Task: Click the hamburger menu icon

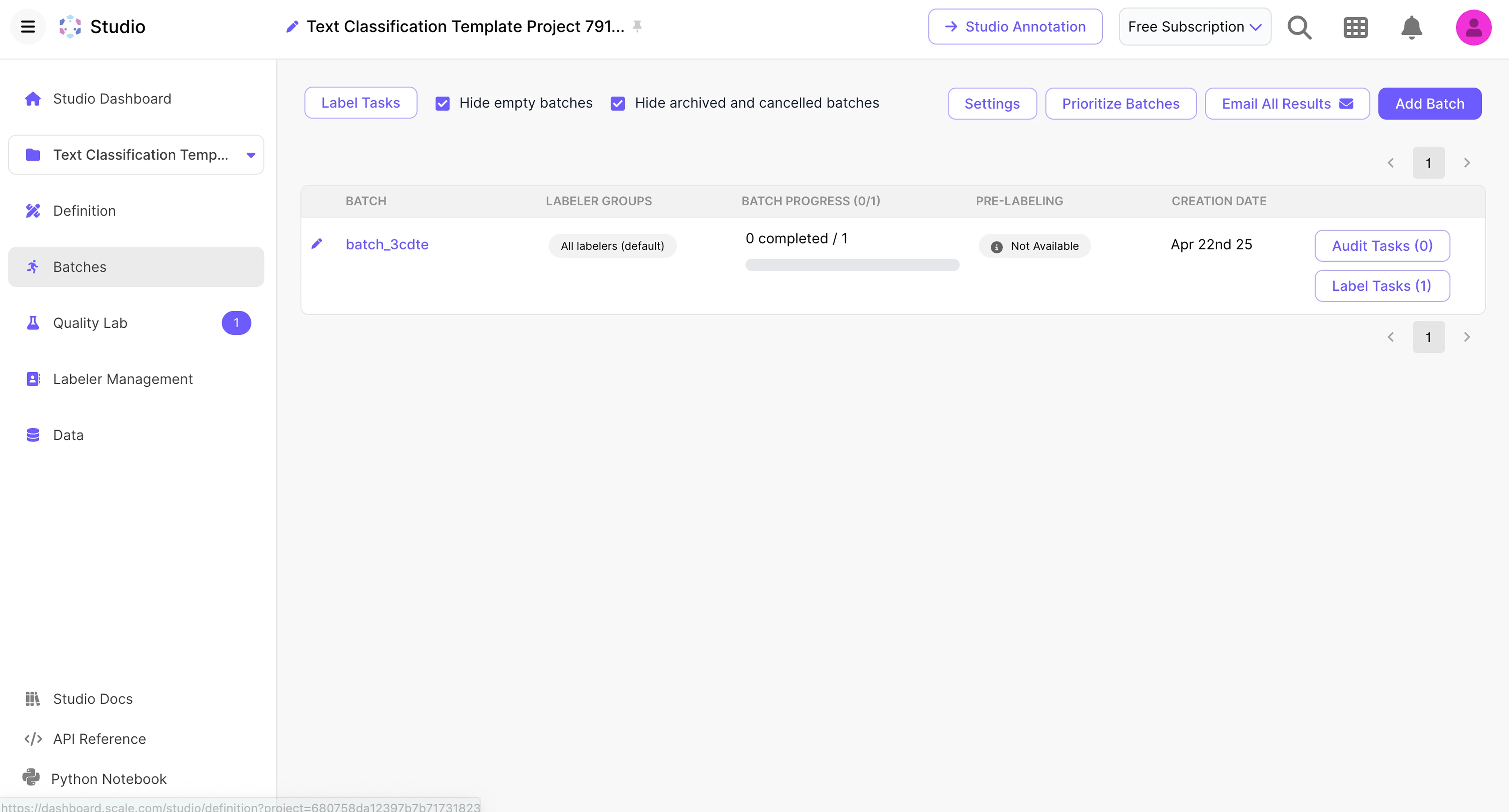Action: point(28,26)
